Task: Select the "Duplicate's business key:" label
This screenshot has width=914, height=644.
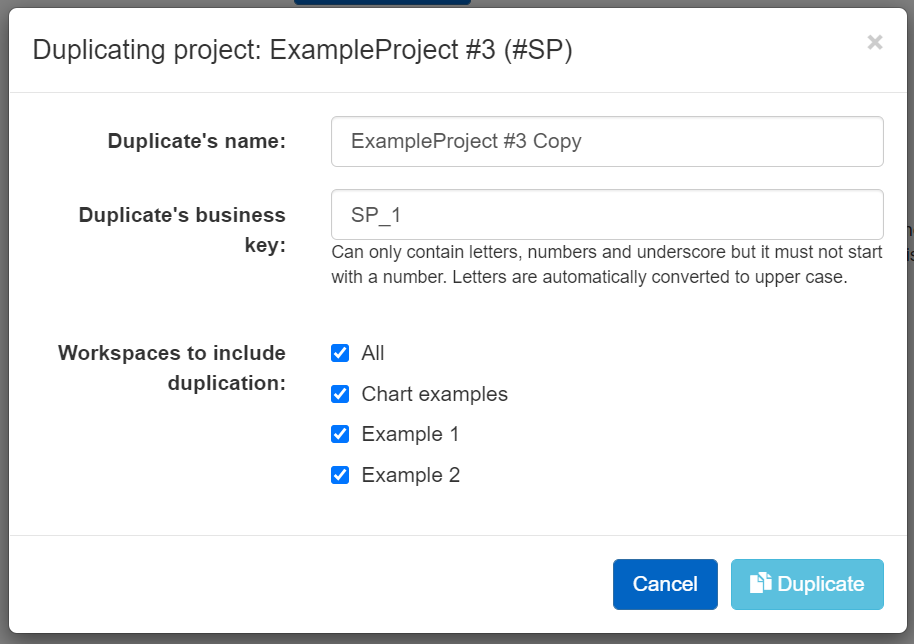Action: tap(182, 229)
